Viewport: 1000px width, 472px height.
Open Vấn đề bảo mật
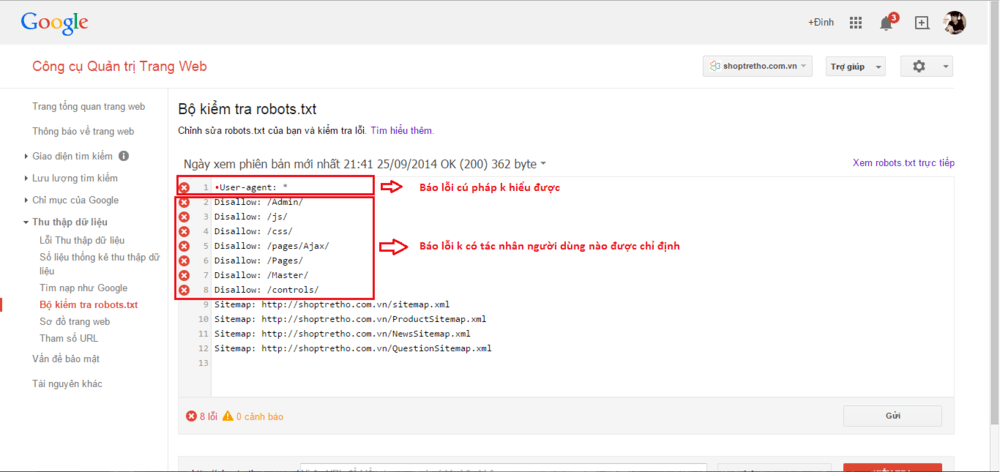[66, 359]
